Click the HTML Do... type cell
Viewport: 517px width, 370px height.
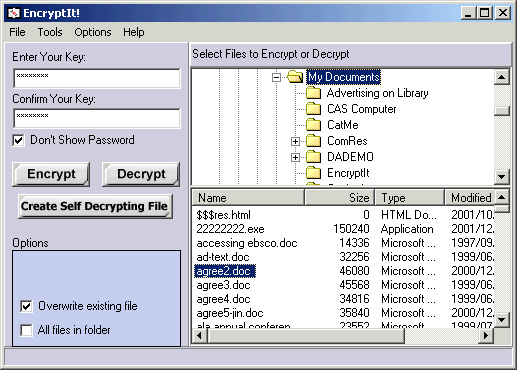409,215
